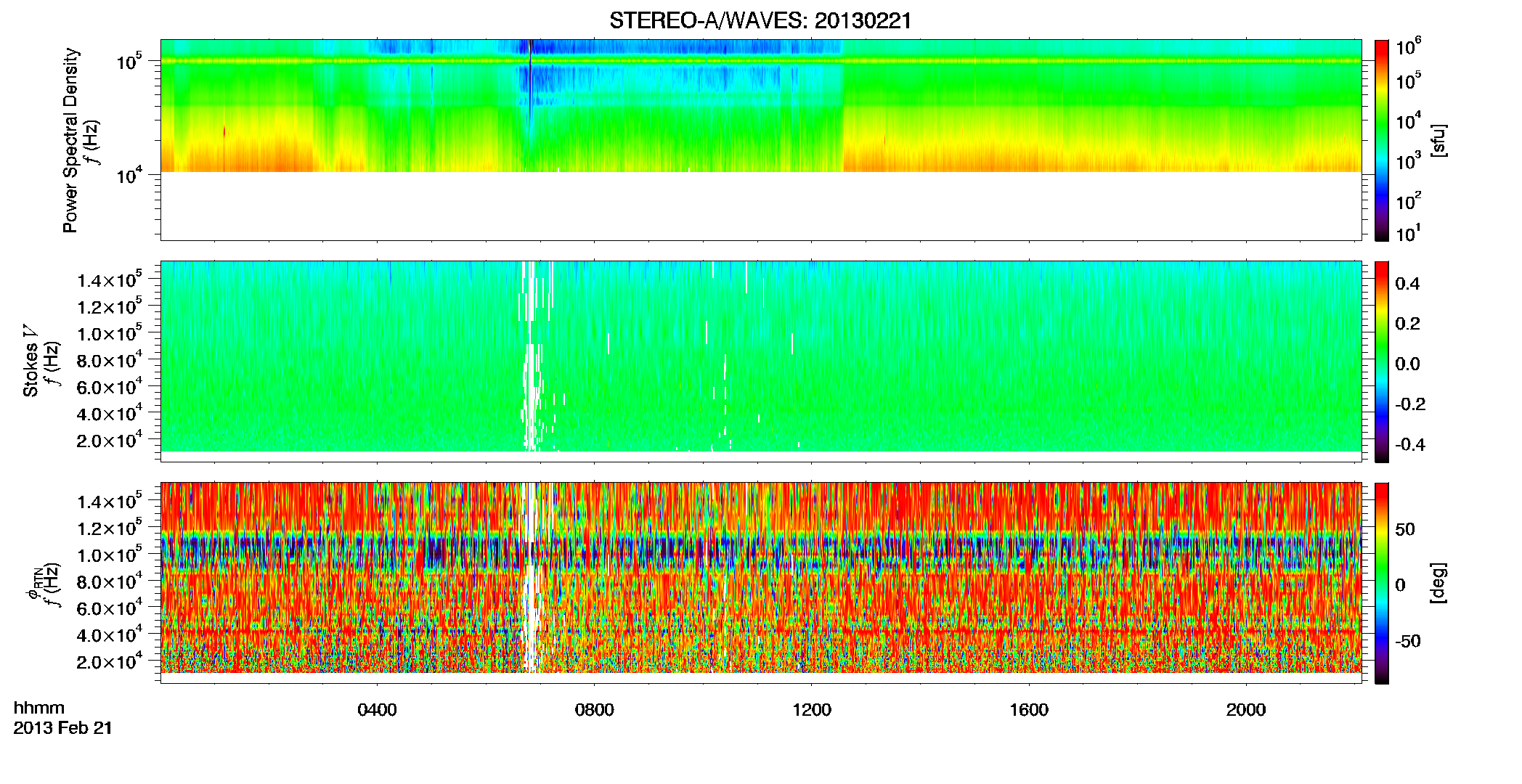Click the hhmm label under the plots
The image size is (1522, 784).
tap(39, 708)
